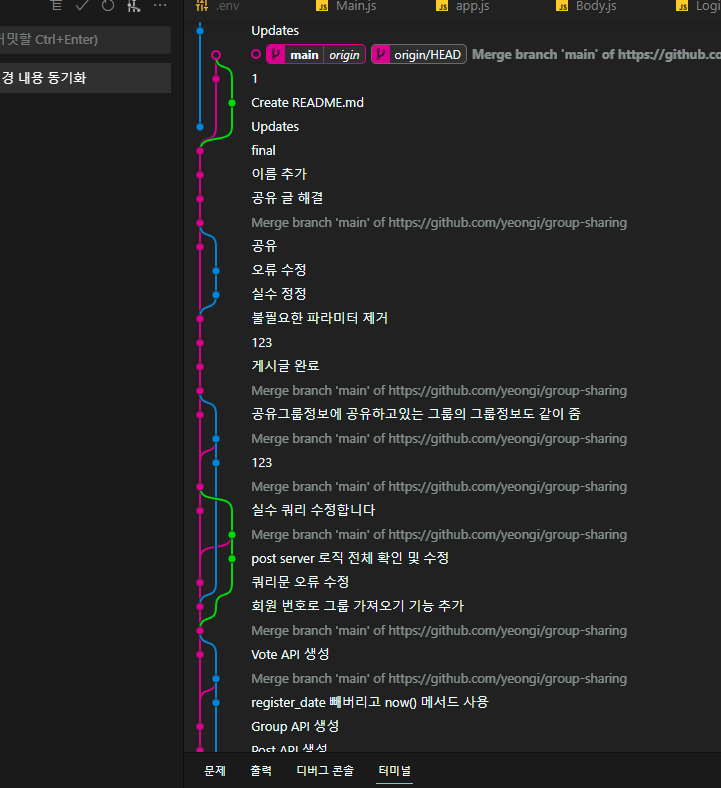The height and width of the screenshot is (788, 721).
Task: Click the Main.js JS file icon
Action: (322, 6)
